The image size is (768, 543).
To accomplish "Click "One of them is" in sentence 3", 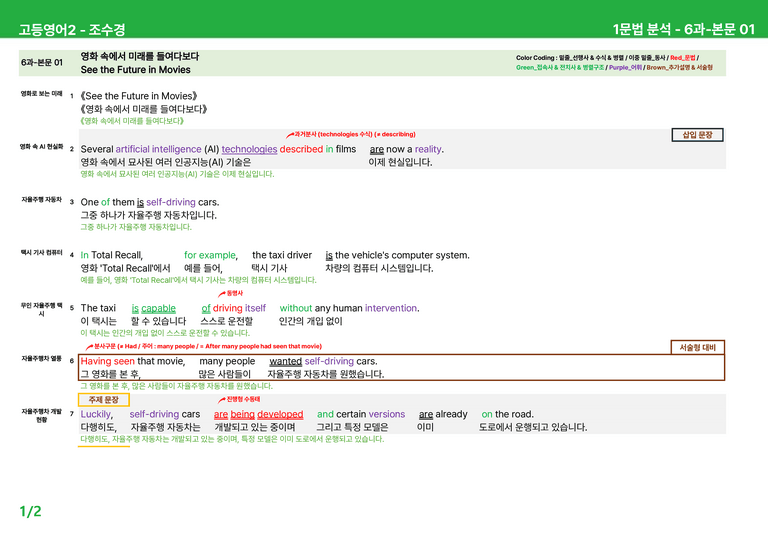I will (x=112, y=202).
